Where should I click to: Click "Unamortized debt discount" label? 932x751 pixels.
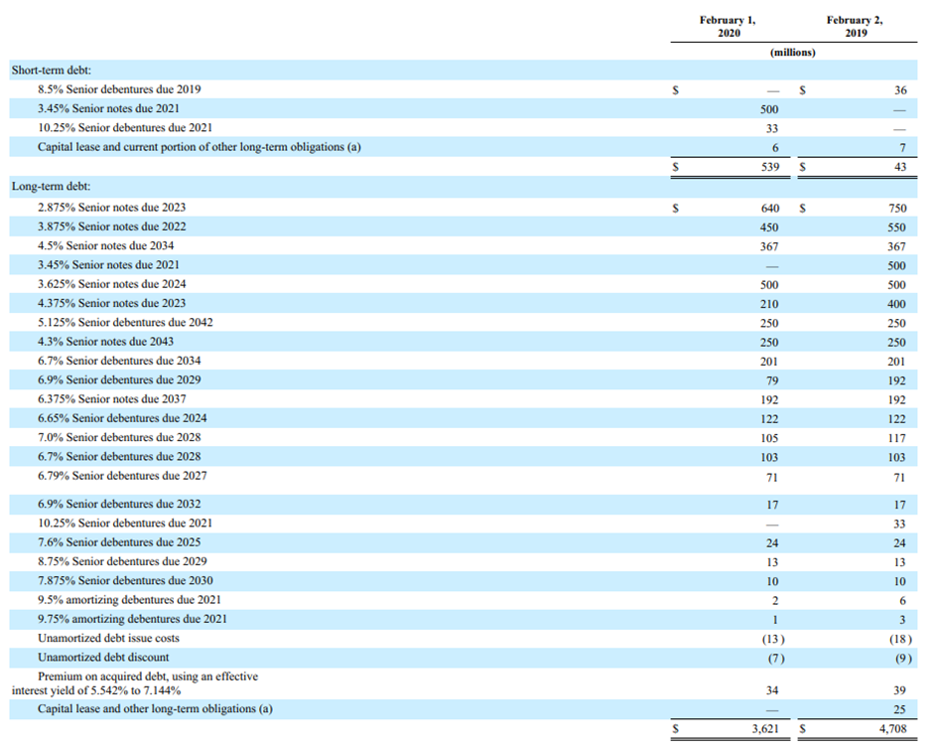click(x=103, y=657)
